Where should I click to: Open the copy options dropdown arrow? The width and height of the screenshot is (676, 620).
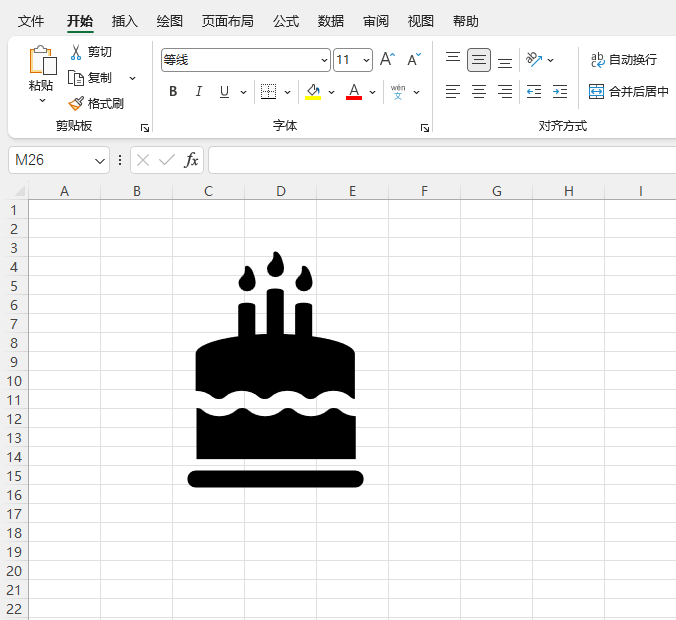tap(132, 78)
